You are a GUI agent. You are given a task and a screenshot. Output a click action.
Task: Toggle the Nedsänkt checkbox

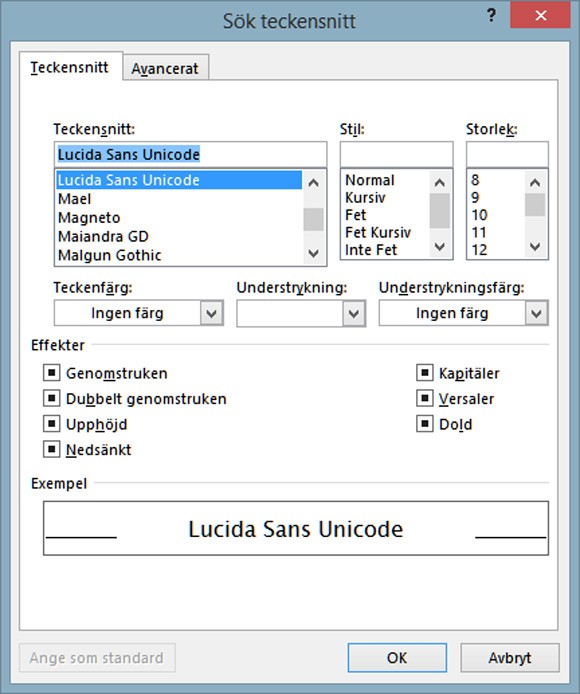pyautogui.click(x=51, y=450)
